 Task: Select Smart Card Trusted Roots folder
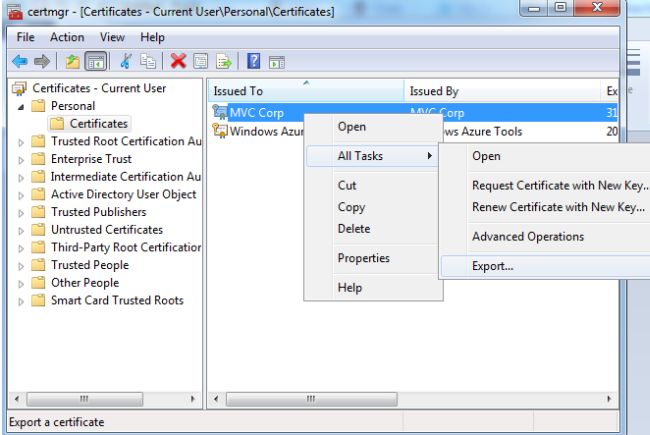pos(117,300)
